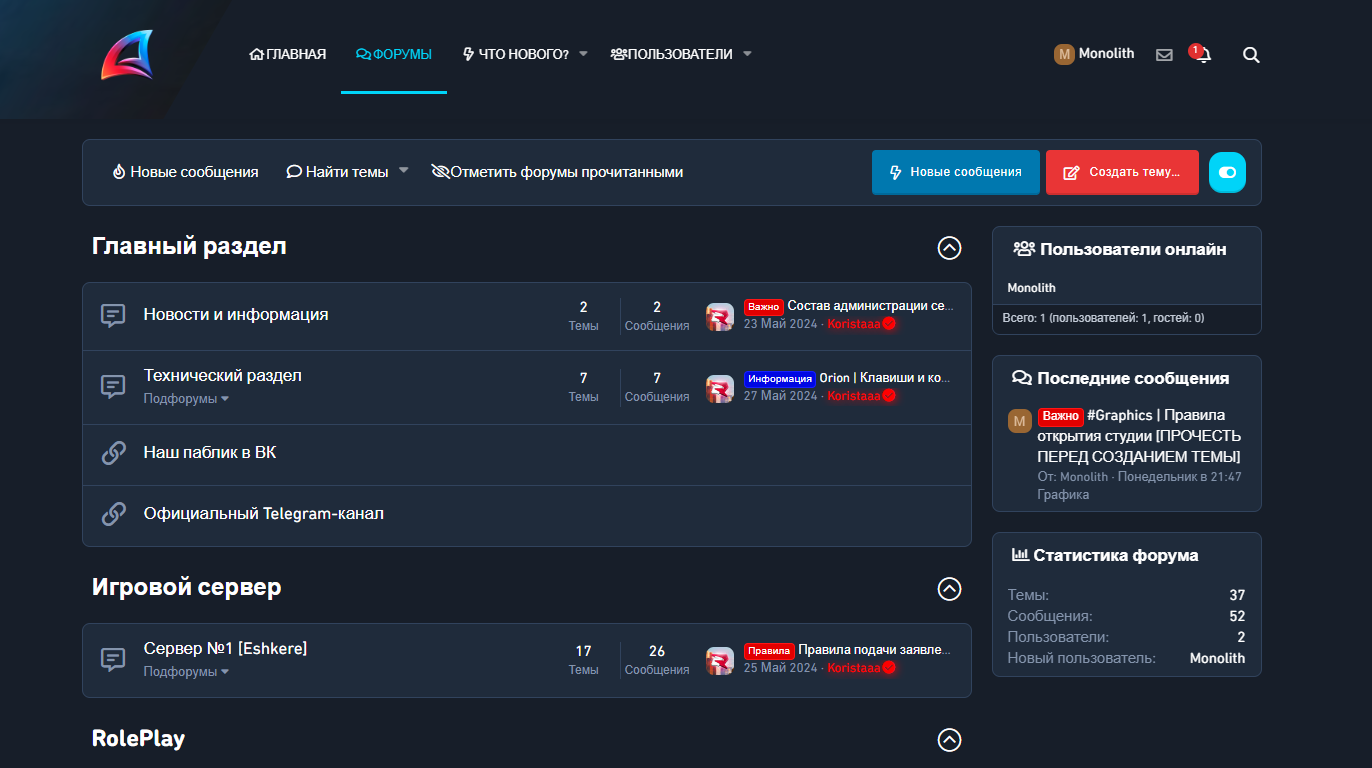Click Monolith avatar in Последние сообщения widget
1372x768 pixels.
pyautogui.click(x=1019, y=421)
